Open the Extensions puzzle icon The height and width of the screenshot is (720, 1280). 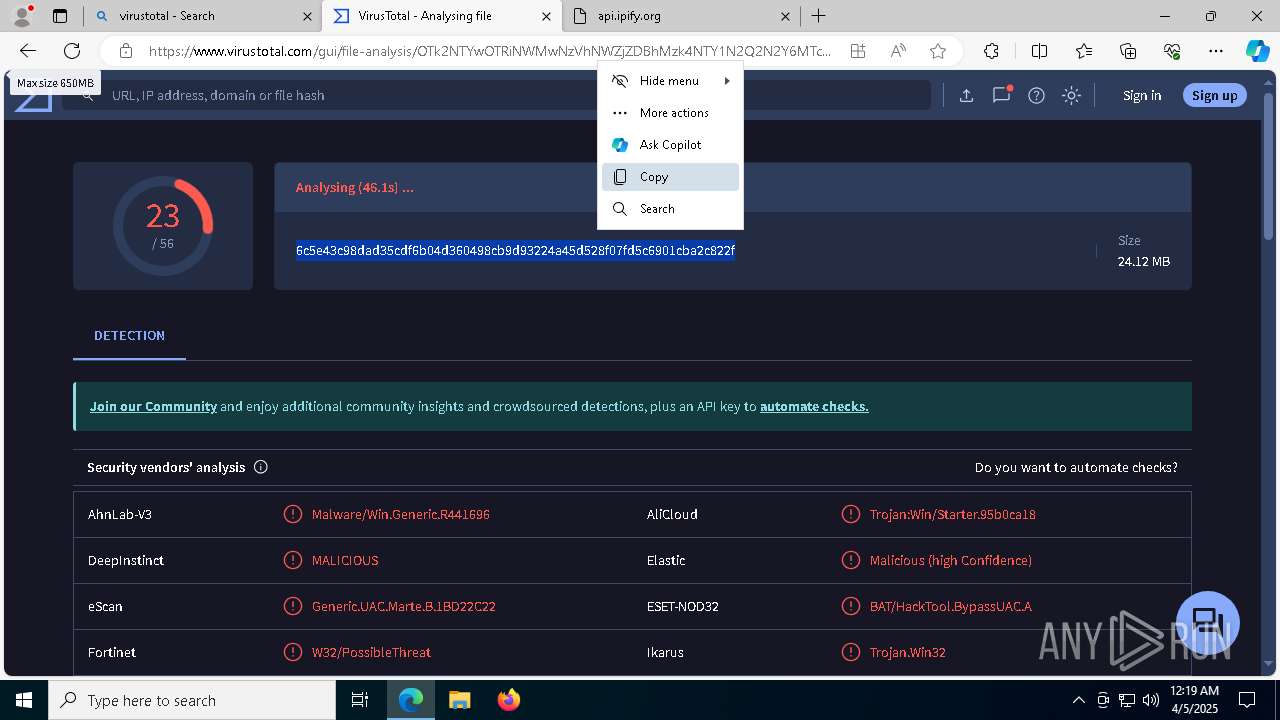[991, 51]
